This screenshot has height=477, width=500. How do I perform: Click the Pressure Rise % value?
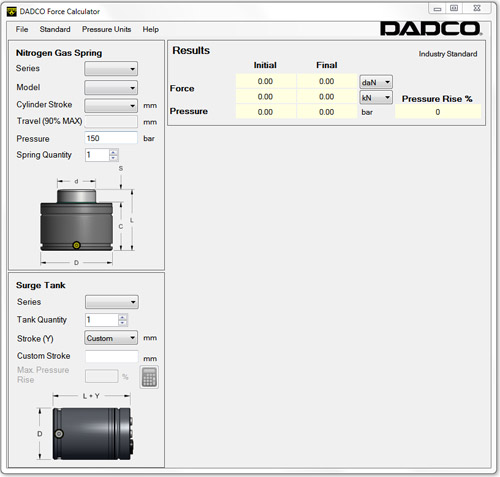pyautogui.click(x=438, y=112)
